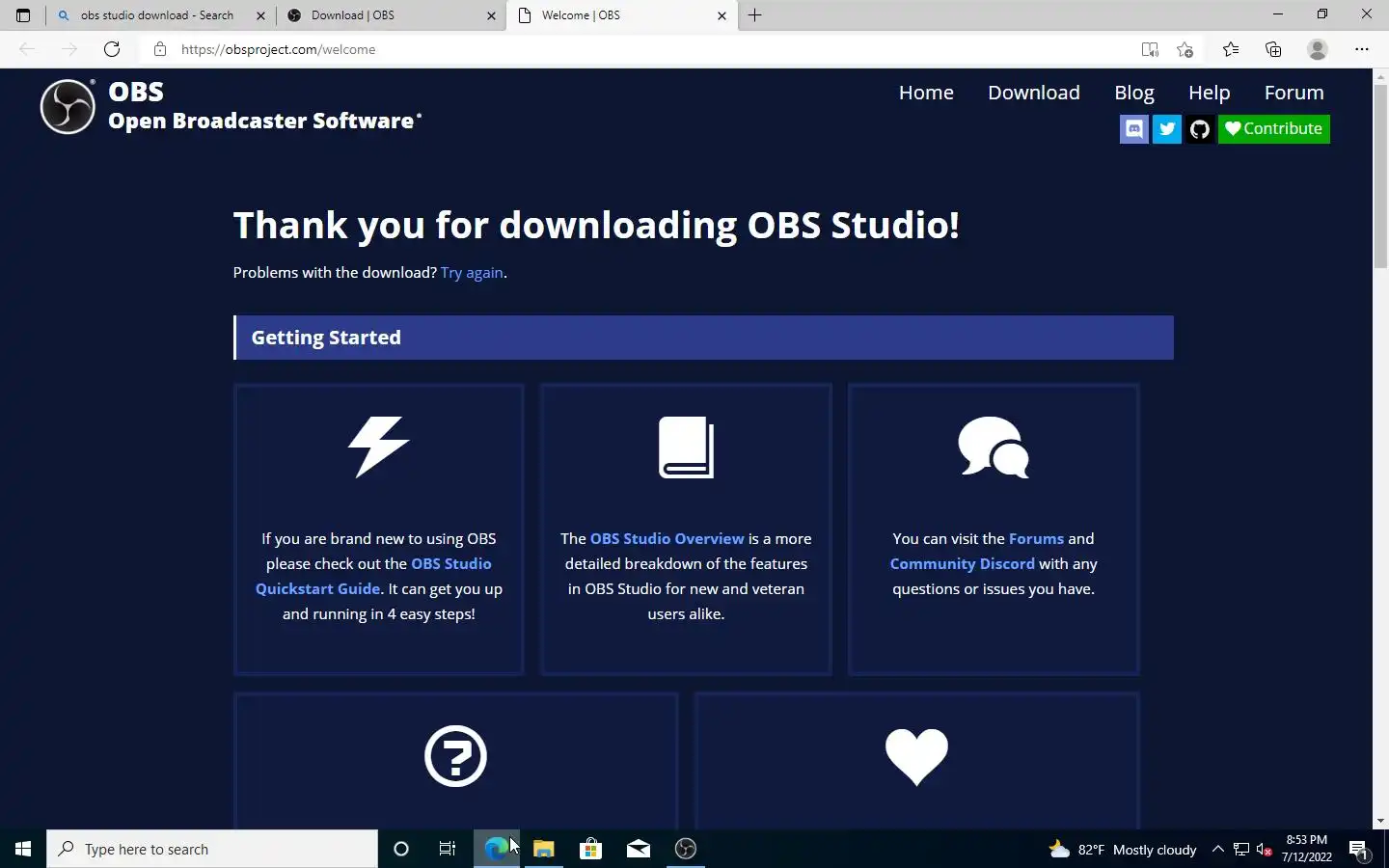Click the lightning bolt quickstart icon
The image size is (1389, 868).
click(379, 448)
